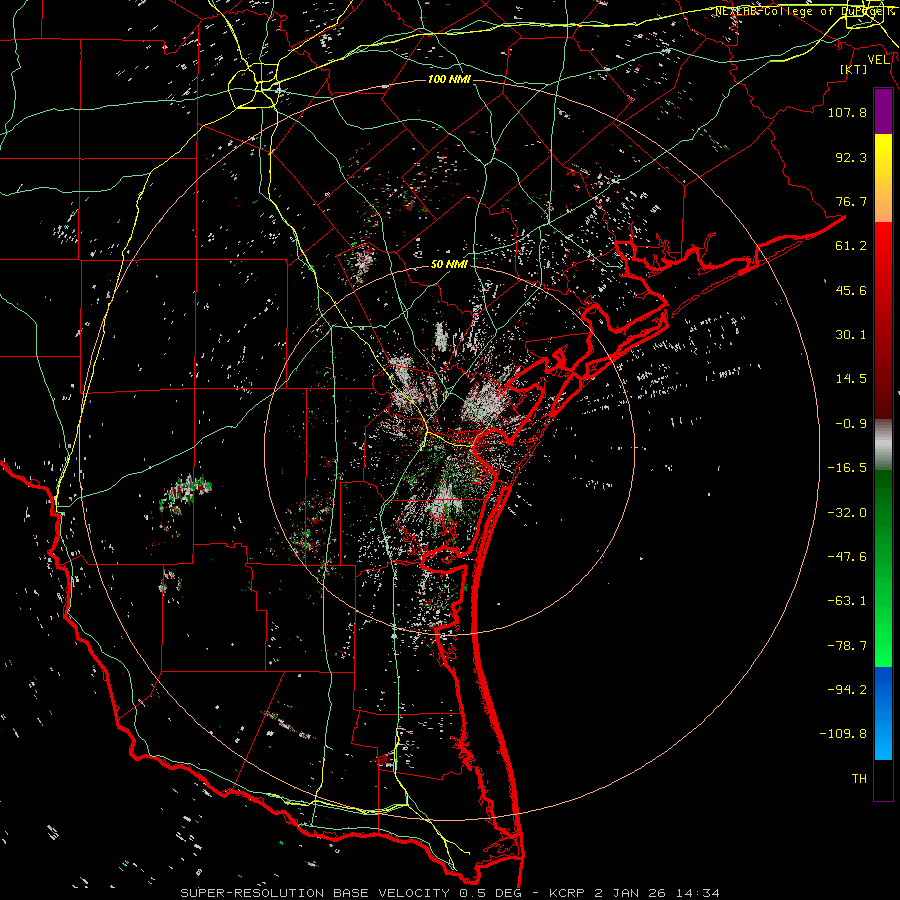Click the VEL legend title
Image resolution: width=900 pixels, height=900 pixels.
(x=878, y=60)
